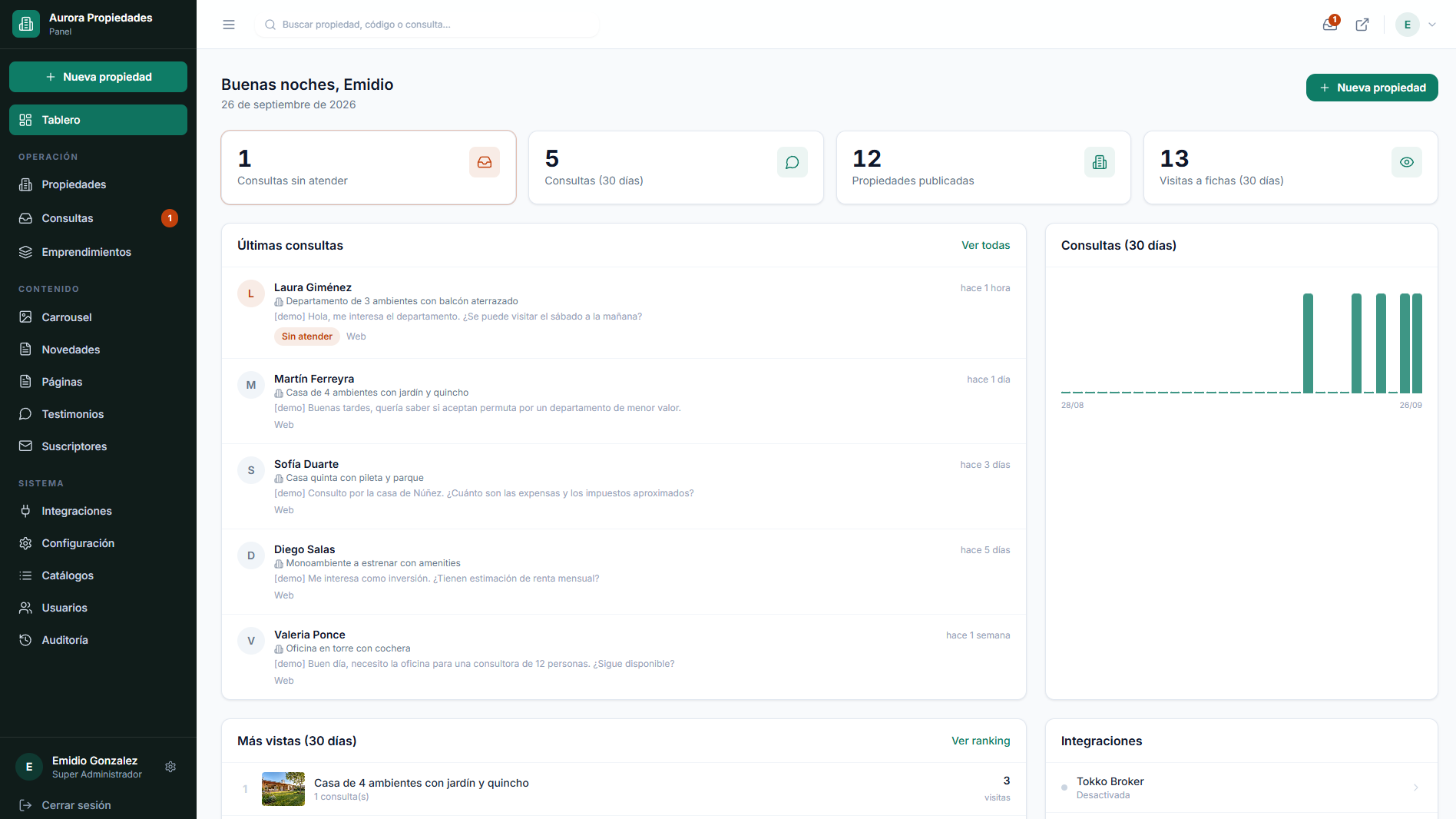Expand the user avatar dropdown chevron
This screenshot has height=819, width=1456.
1432,25
